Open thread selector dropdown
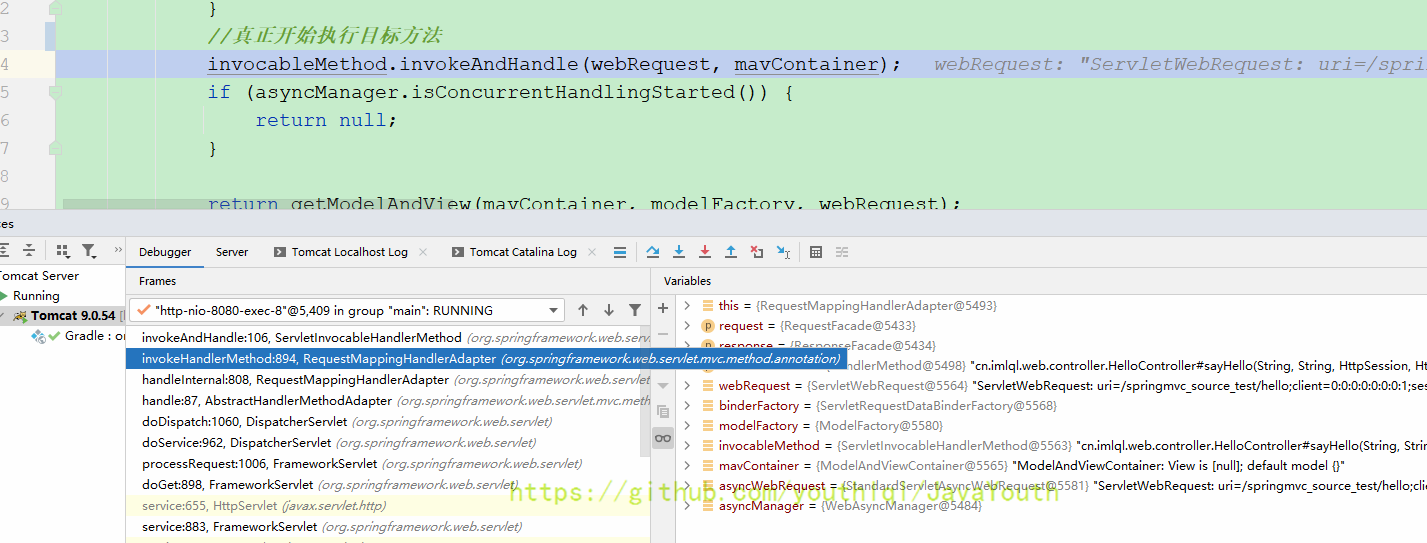This screenshot has height=543, width=1427. pyautogui.click(x=555, y=311)
